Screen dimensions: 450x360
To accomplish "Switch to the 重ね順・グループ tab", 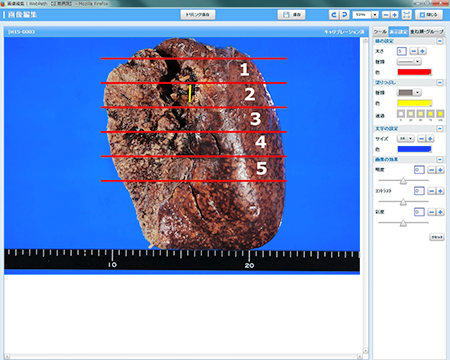I will 427,32.
